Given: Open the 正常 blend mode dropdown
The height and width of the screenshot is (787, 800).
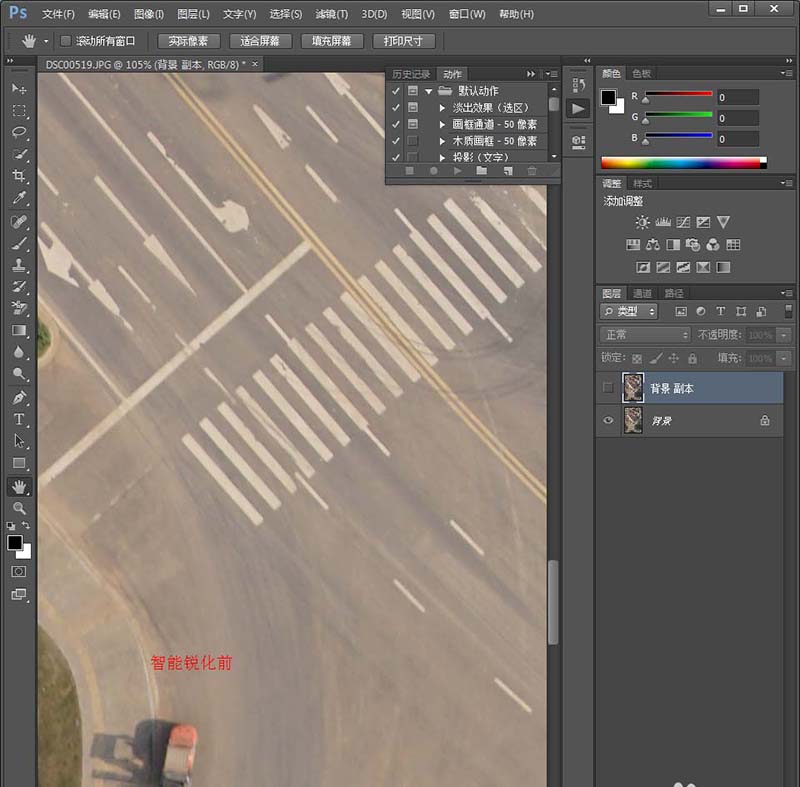Looking at the screenshot, I should 645,335.
